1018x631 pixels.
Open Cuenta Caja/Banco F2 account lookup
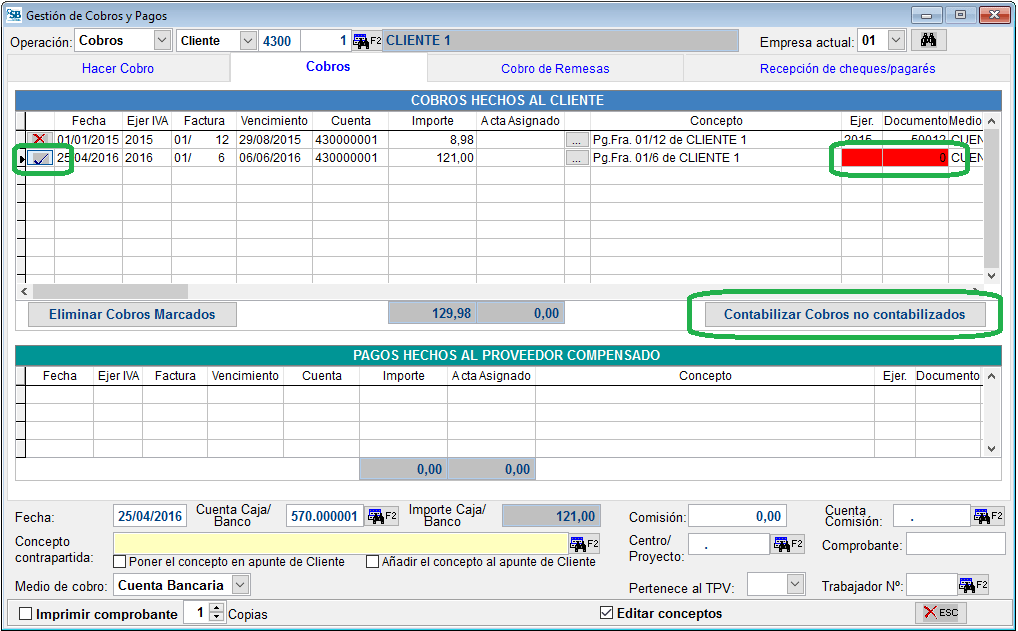coord(382,516)
